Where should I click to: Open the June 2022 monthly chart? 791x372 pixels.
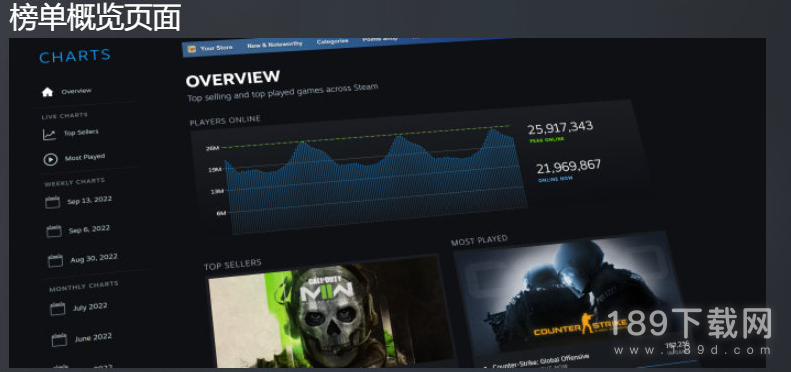tap(93, 338)
